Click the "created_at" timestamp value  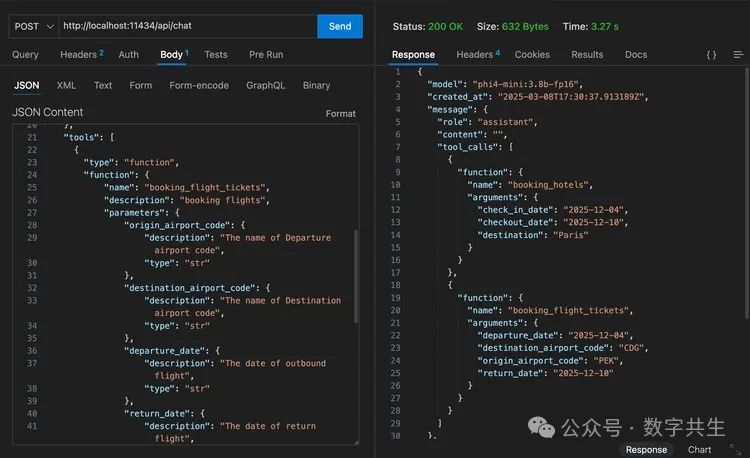point(572,97)
